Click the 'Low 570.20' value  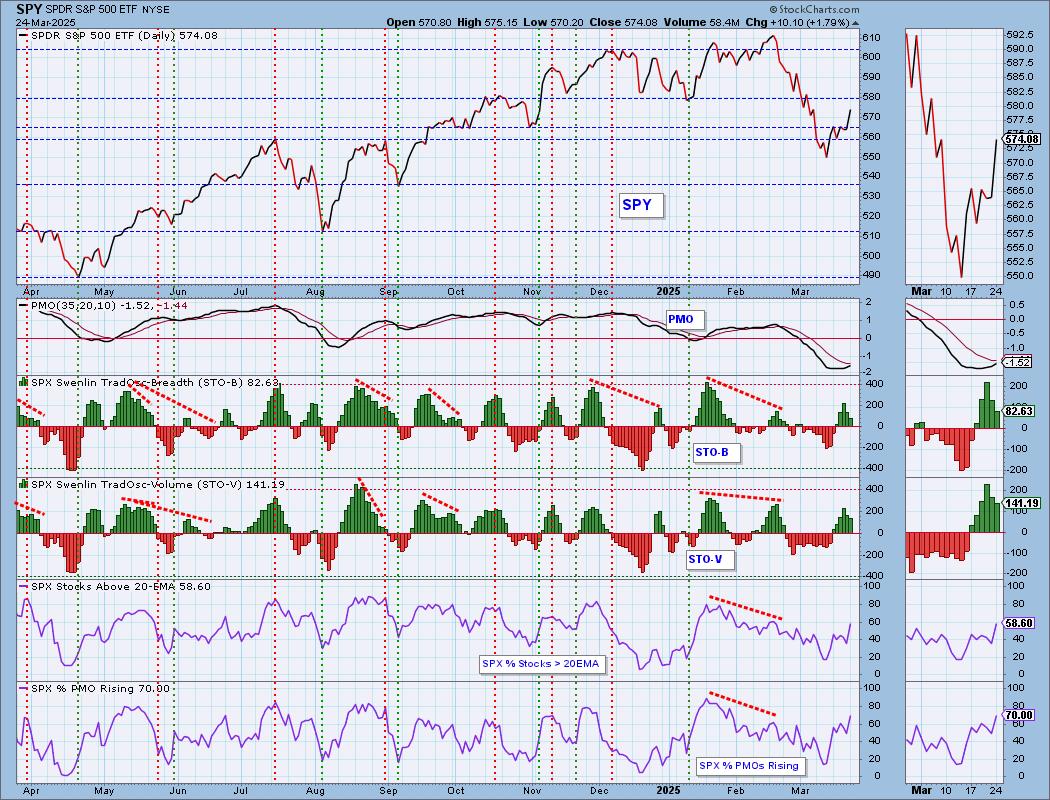point(554,22)
